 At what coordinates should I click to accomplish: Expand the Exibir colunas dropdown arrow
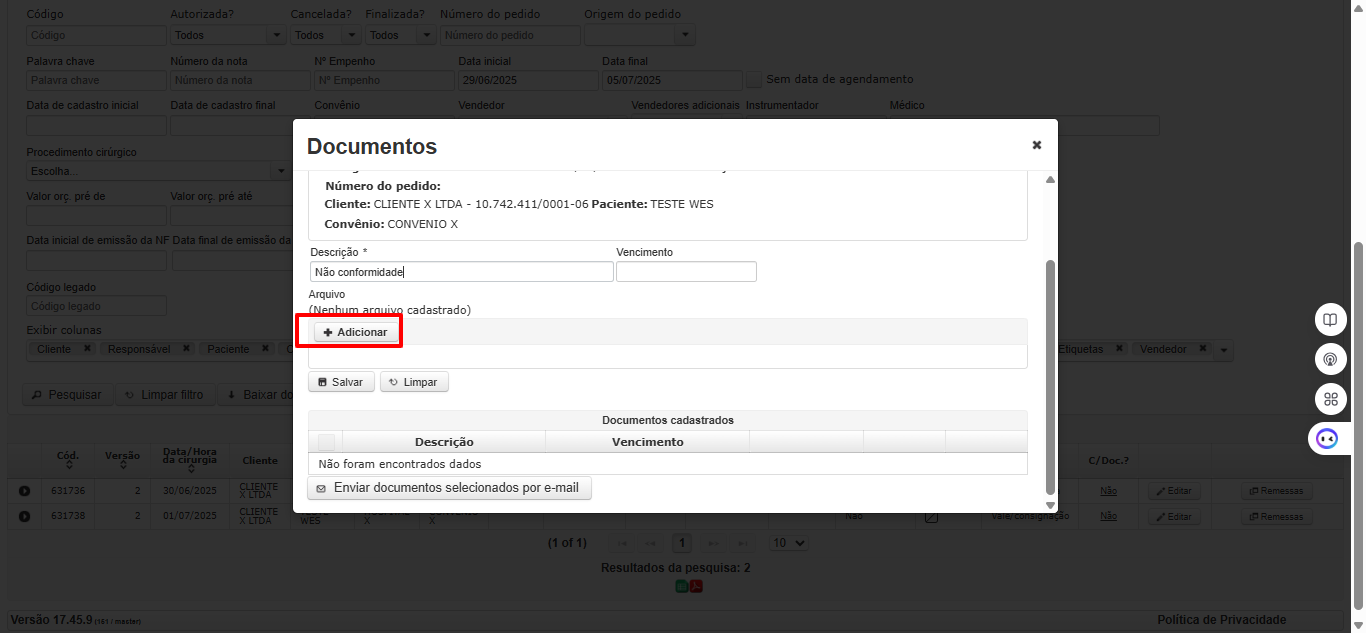[1224, 350]
